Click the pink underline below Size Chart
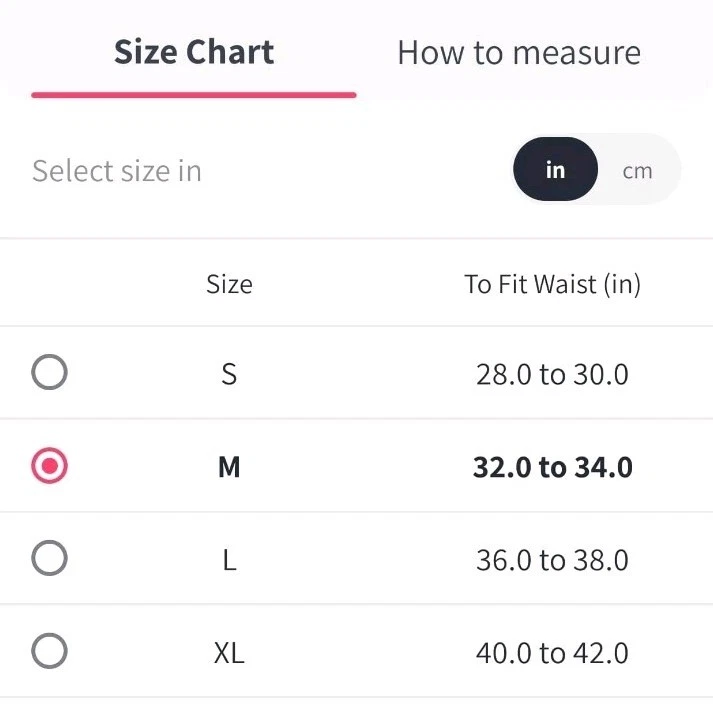713x728 pixels. click(194, 95)
